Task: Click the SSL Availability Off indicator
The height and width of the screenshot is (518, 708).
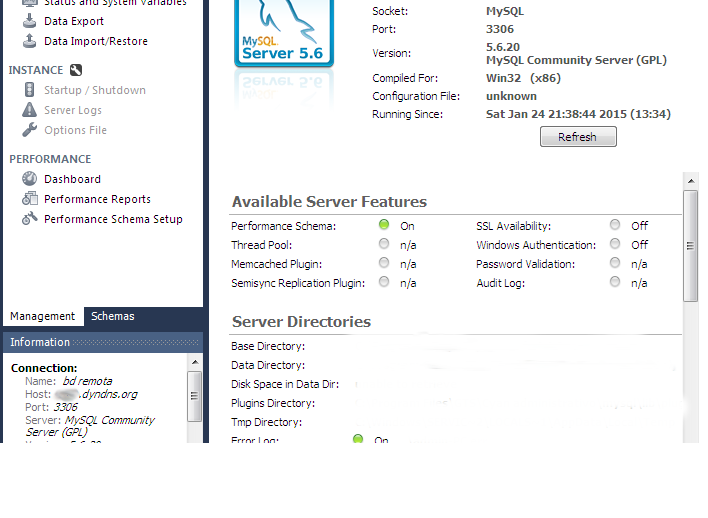Action: point(615,224)
